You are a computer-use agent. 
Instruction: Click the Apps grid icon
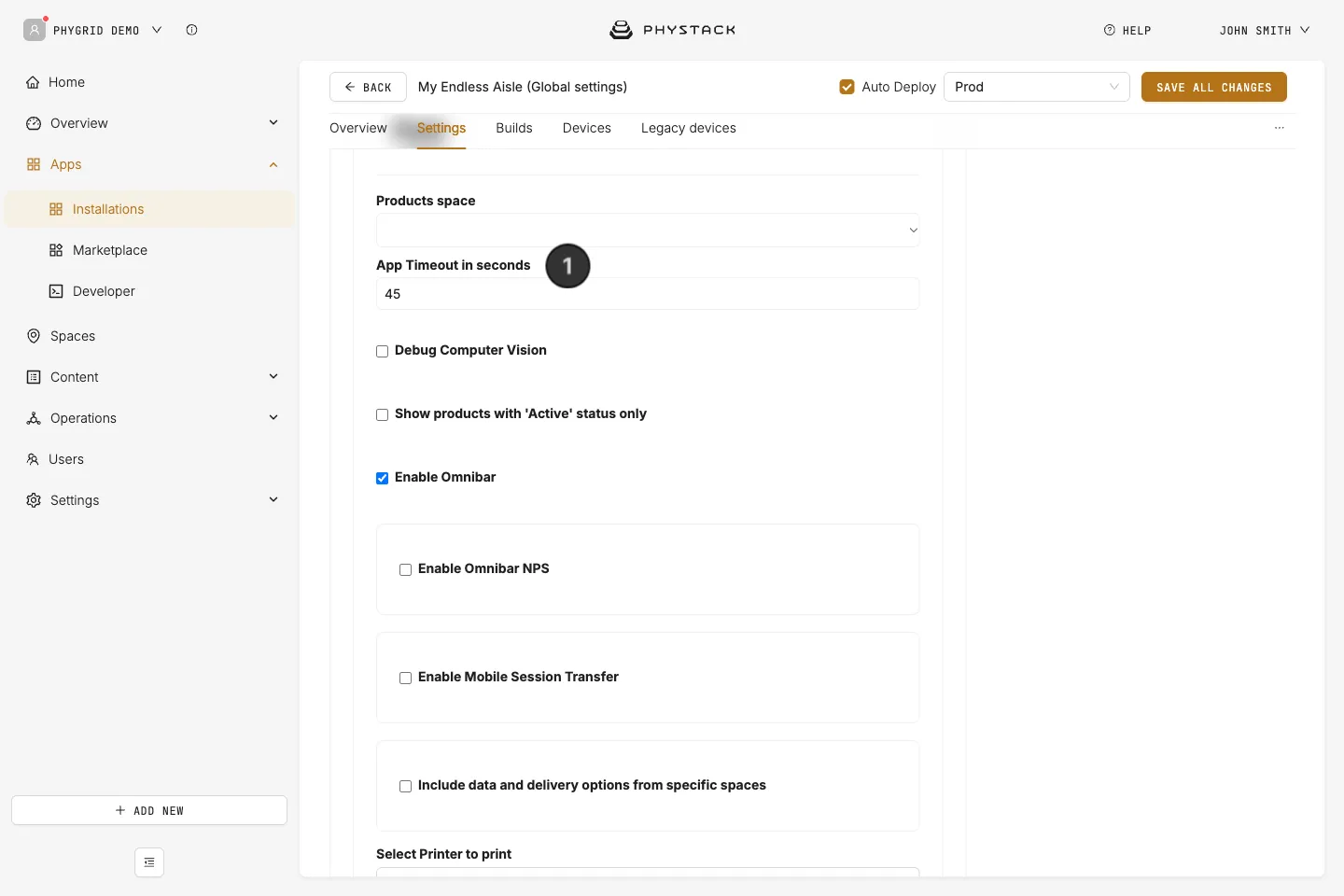point(34,164)
